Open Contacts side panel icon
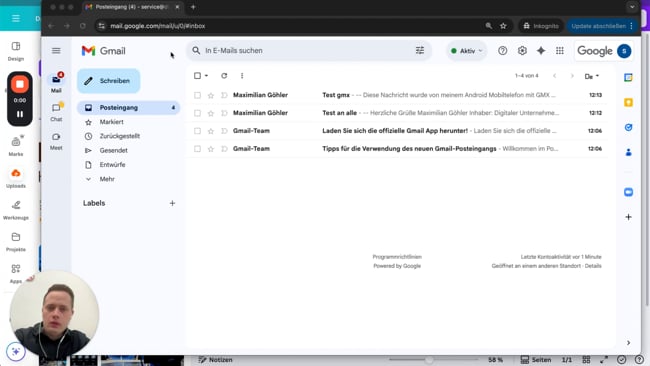Screen dimensions: 650x366 coord(628,153)
